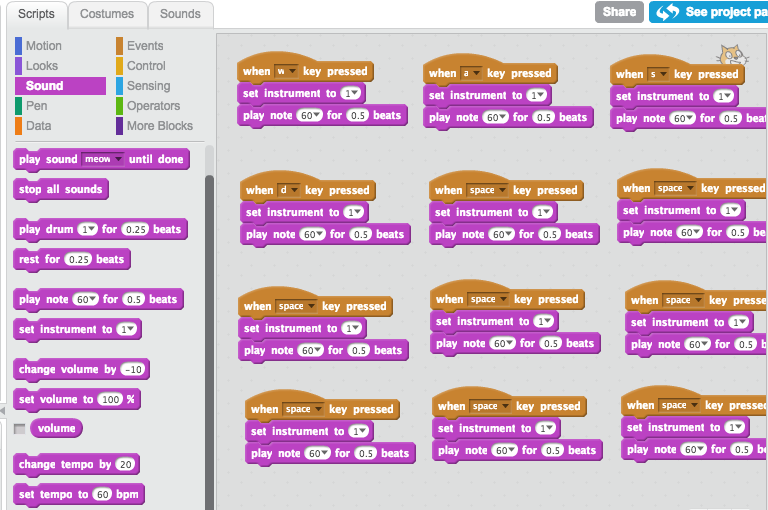768x510 pixels.
Task: Click the 'change tempo by 20' block
Action: [x=76, y=464]
